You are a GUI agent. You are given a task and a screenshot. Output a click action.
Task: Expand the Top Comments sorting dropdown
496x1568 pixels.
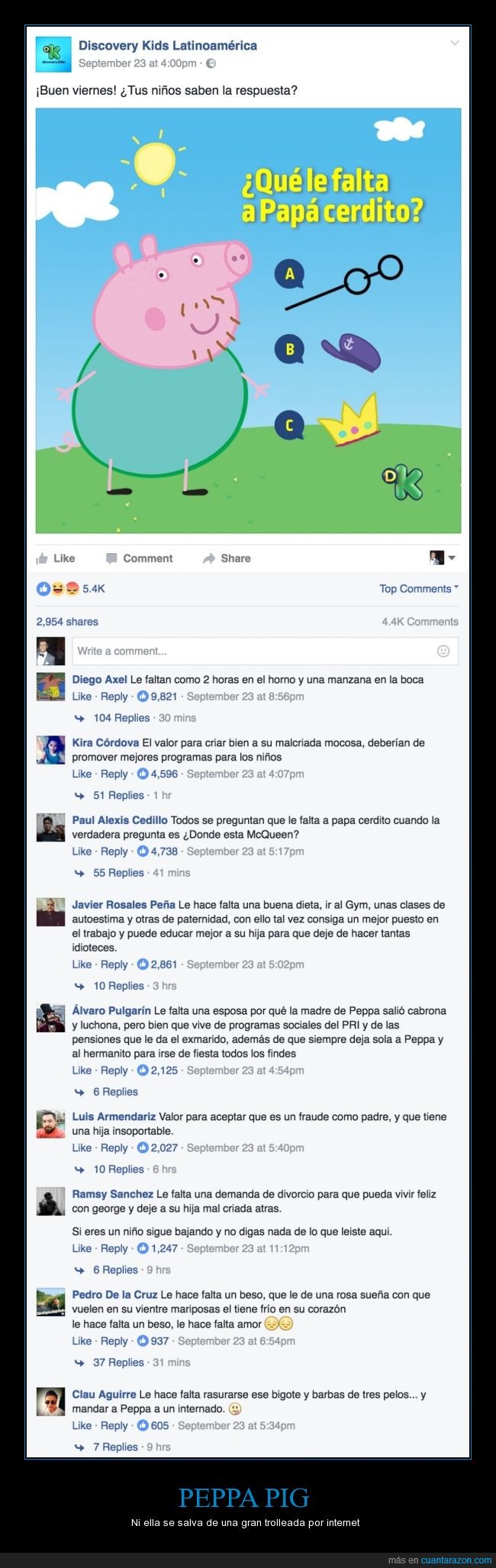pos(419,588)
